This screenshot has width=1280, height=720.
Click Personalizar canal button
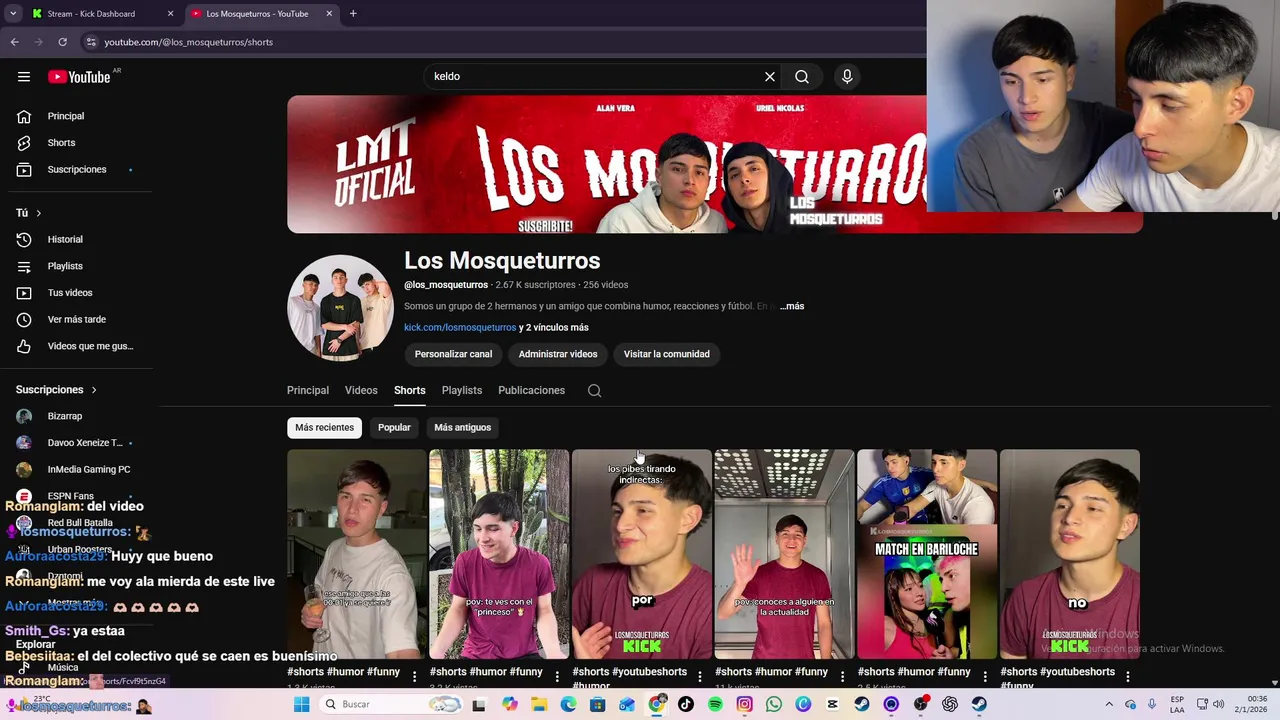453,354
